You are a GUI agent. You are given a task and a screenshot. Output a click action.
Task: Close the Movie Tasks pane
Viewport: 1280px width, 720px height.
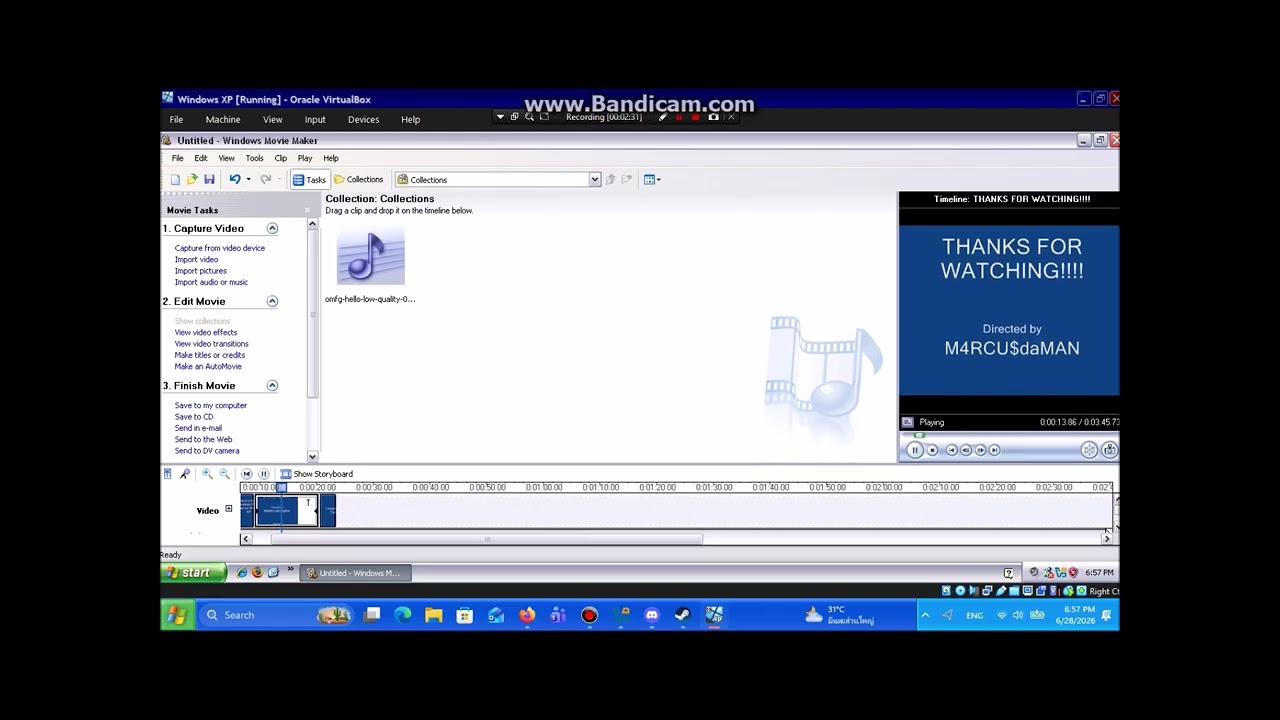click(x=307, y=210)
